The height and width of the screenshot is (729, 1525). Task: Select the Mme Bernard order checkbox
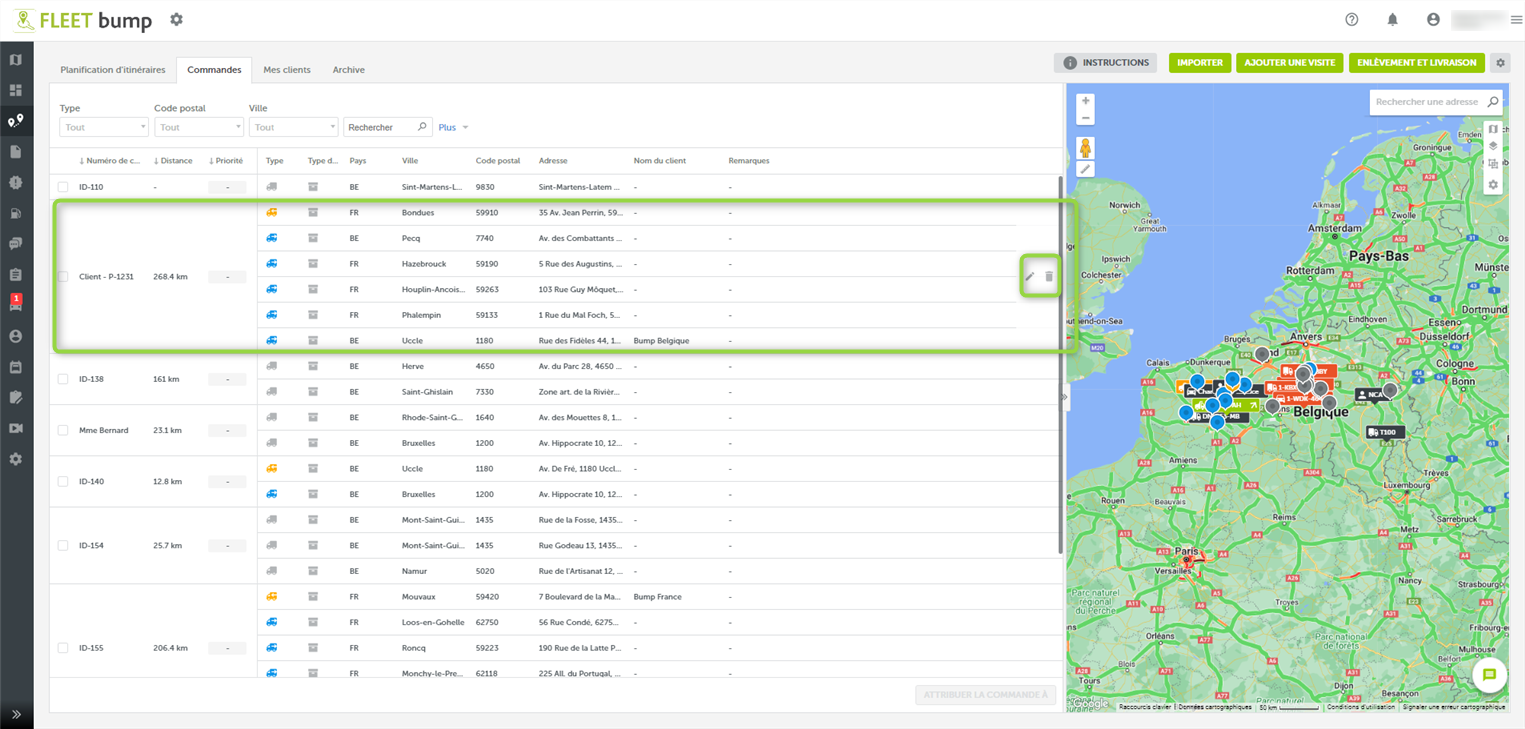[x=63, y=431]
